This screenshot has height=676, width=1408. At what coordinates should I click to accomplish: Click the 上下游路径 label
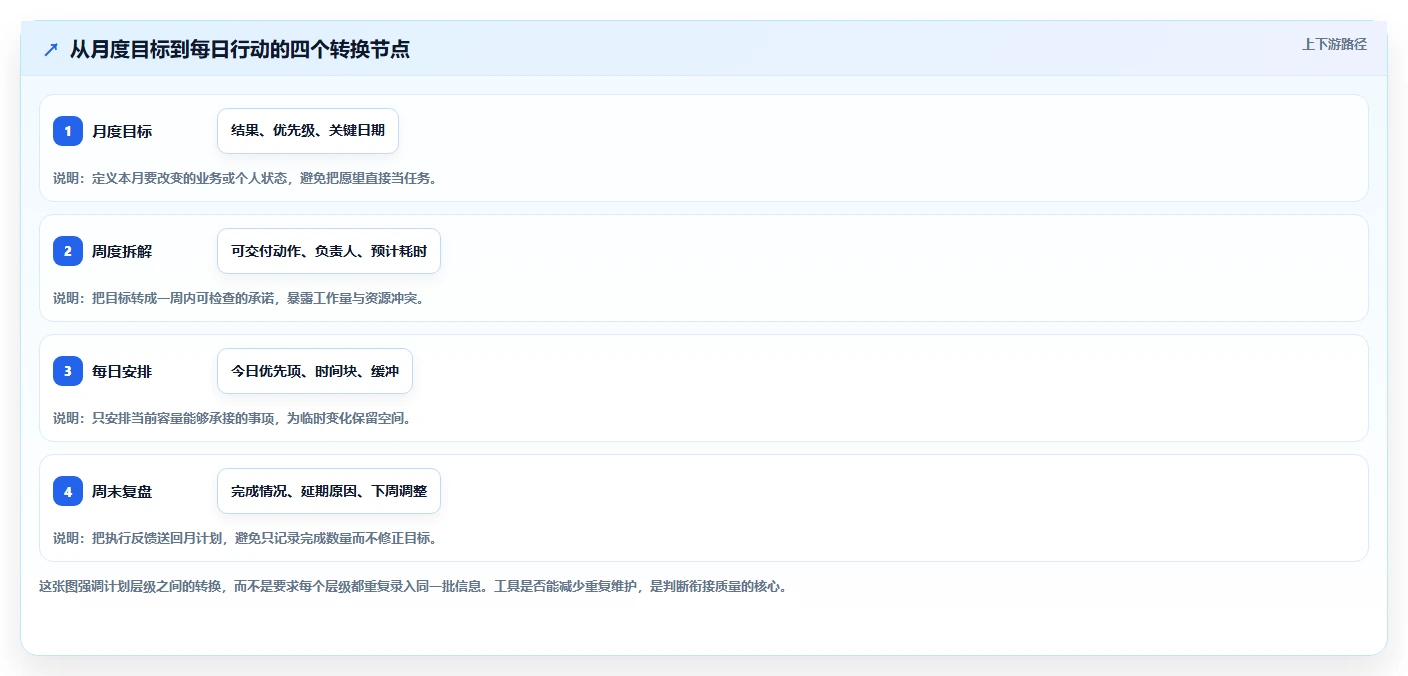1334,44
